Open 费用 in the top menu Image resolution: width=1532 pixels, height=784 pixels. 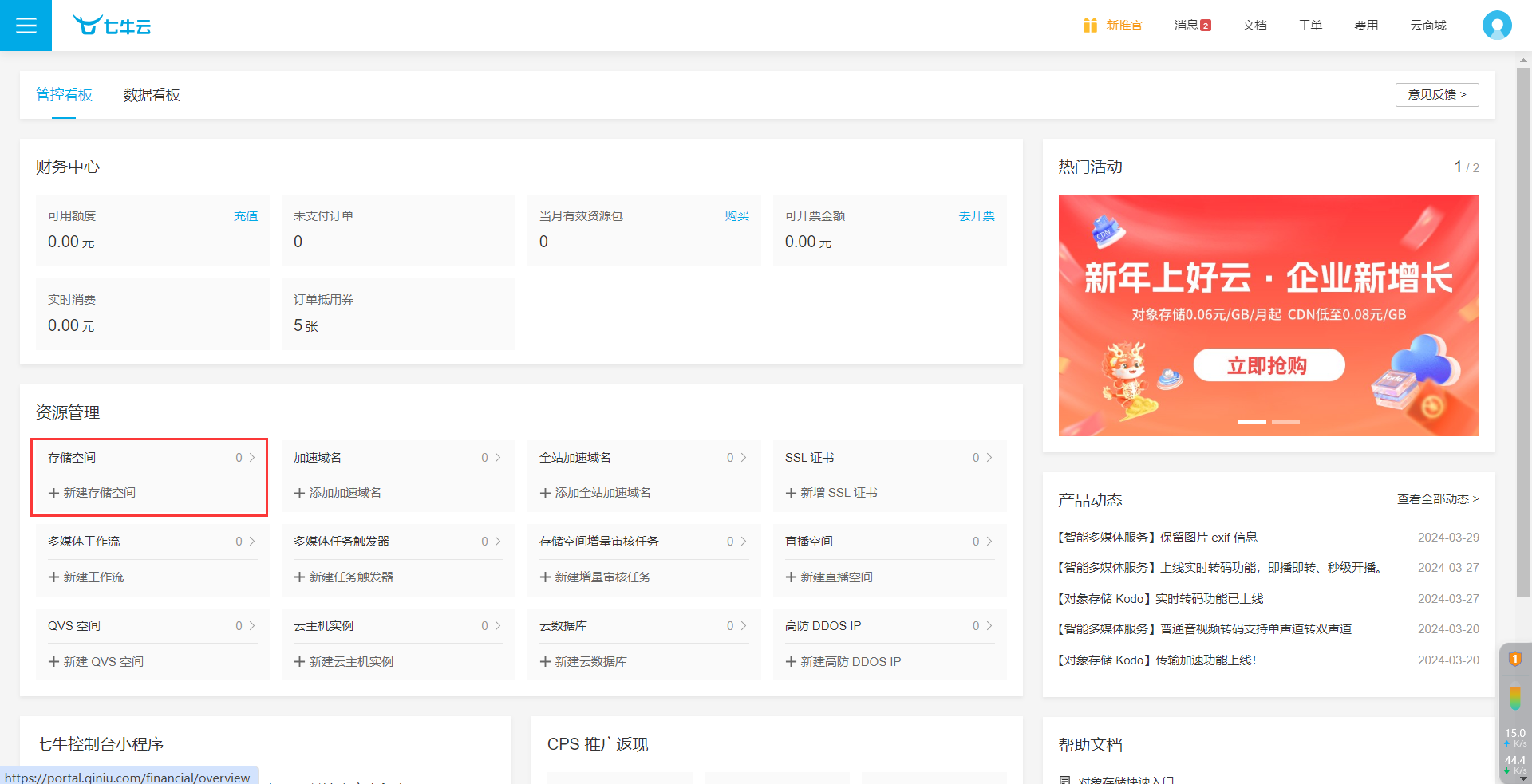1366,26
